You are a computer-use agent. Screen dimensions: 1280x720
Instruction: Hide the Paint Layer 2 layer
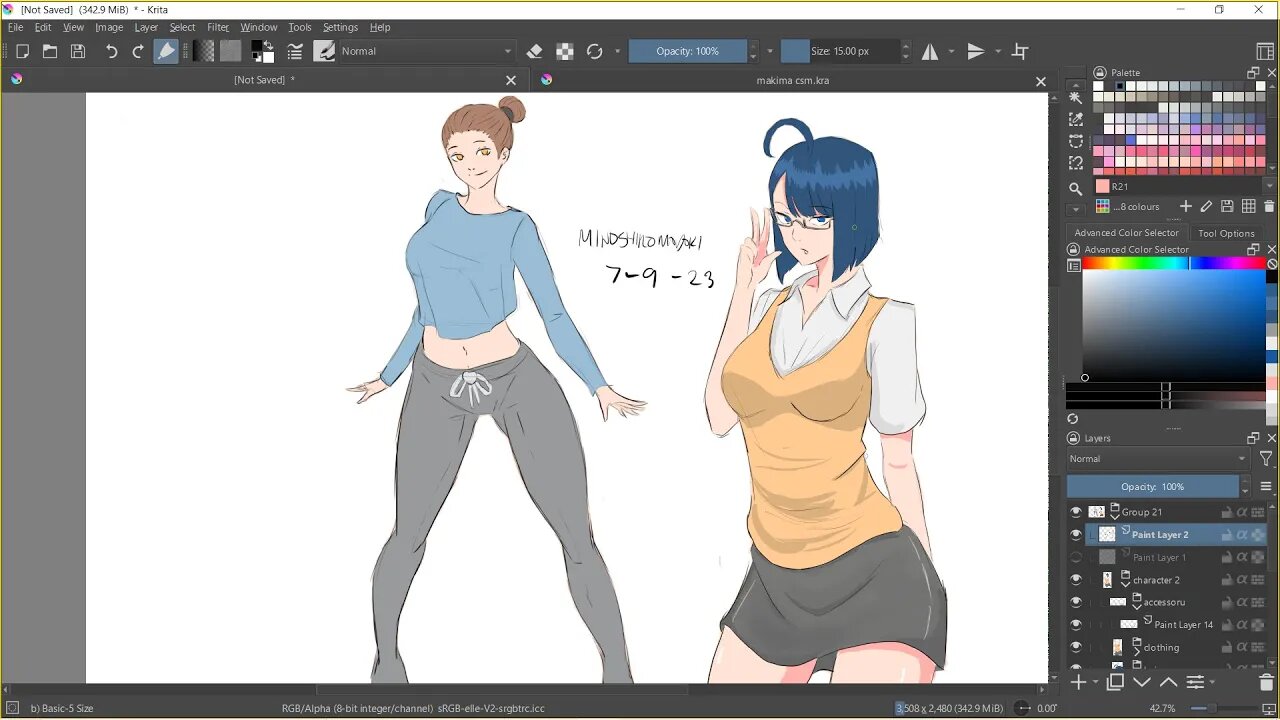pyautogui.click(x=1076, y=535)
